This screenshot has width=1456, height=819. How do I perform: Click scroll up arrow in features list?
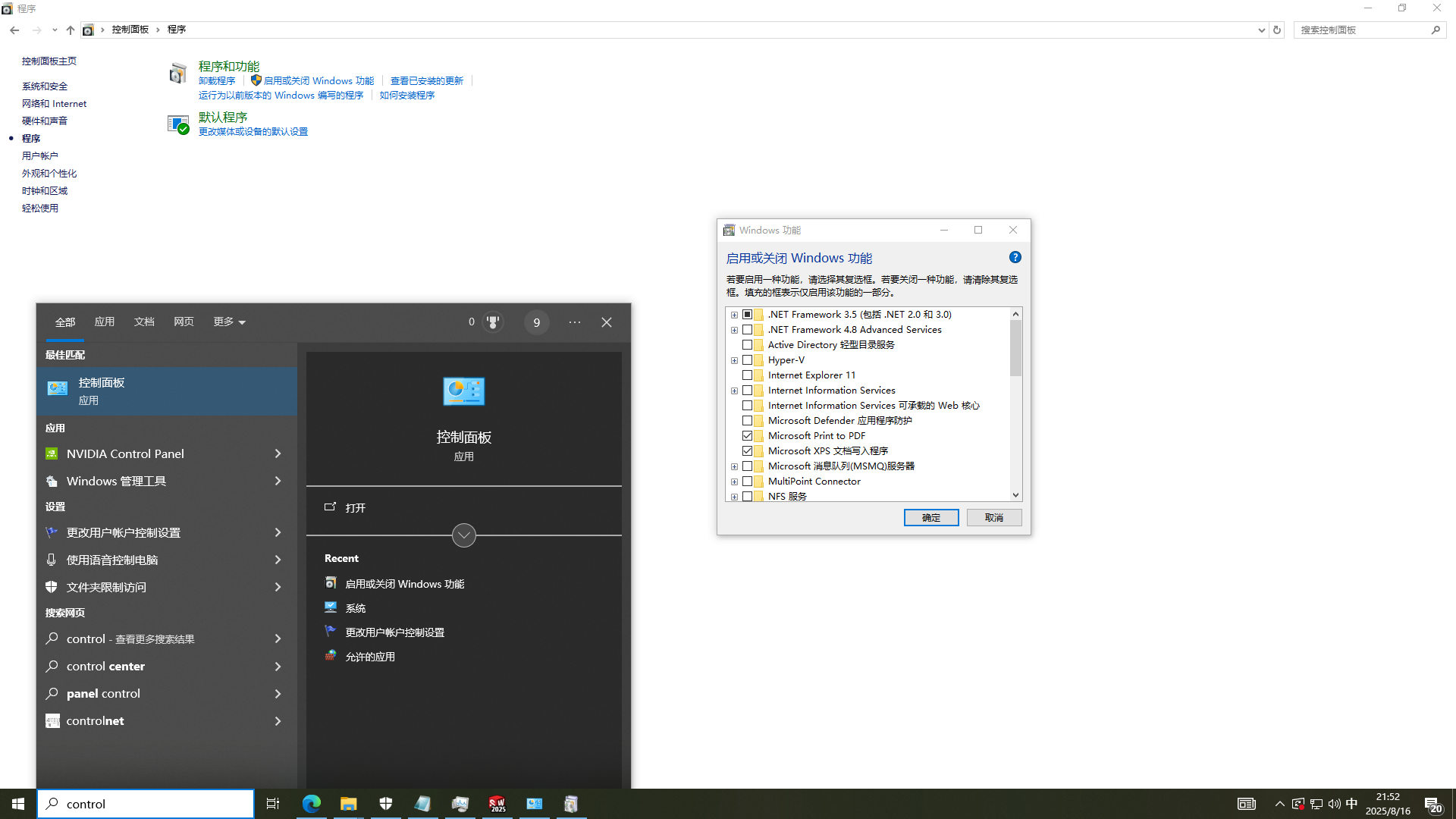click(1015, 313)
